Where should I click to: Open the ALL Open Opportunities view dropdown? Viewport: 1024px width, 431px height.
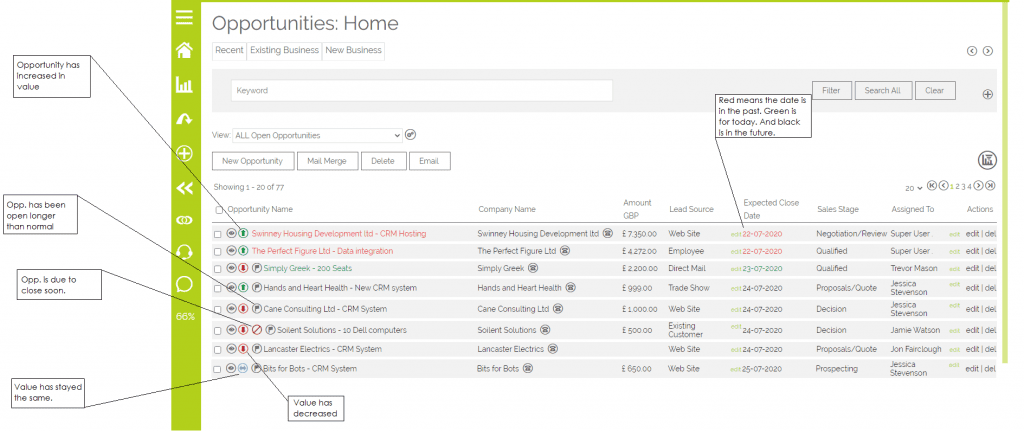pyautogui.click(x=316, y=134)
